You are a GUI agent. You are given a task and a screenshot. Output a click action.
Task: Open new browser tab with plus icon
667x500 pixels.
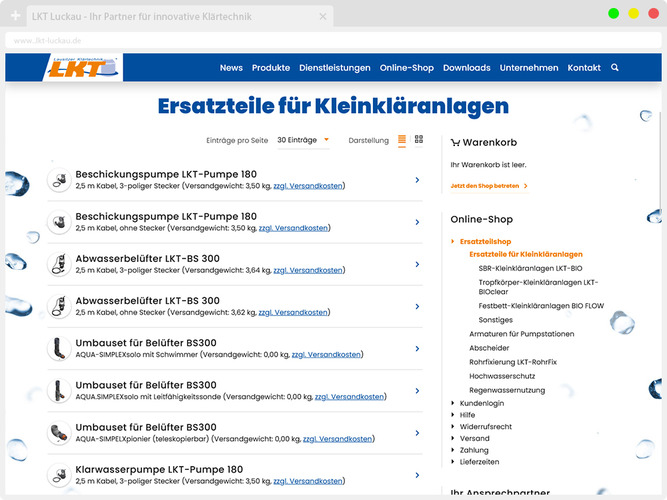(16, 17)
